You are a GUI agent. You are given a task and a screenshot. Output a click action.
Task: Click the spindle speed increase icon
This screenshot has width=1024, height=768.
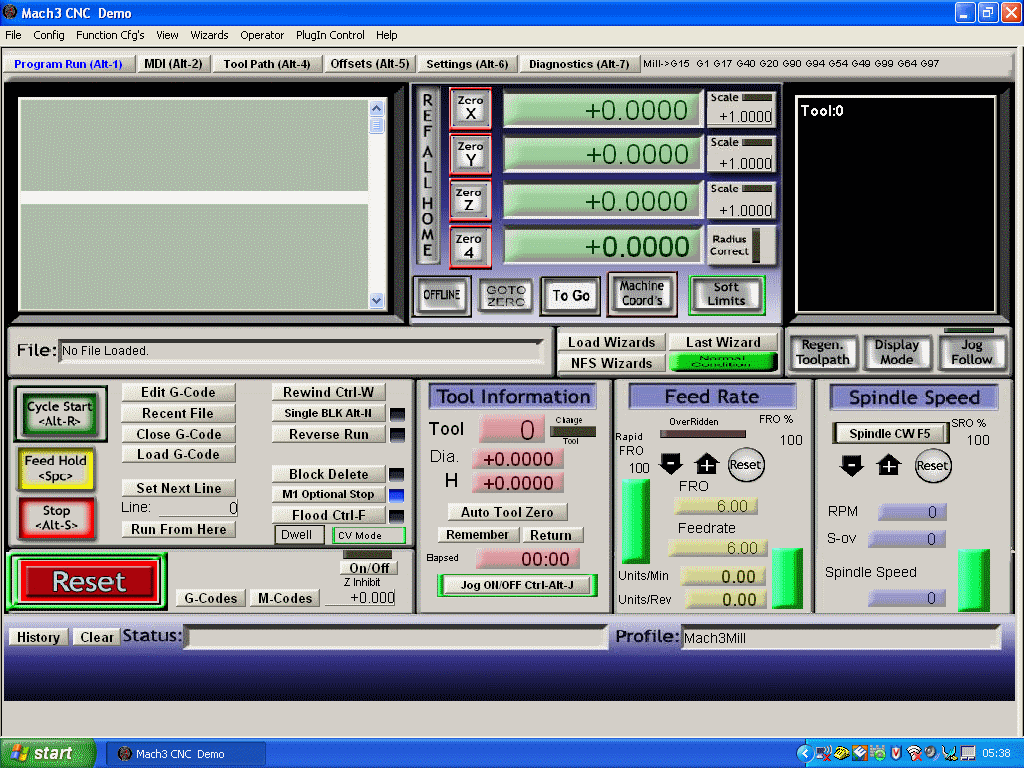pyautogui.click(x=889, y=465)
